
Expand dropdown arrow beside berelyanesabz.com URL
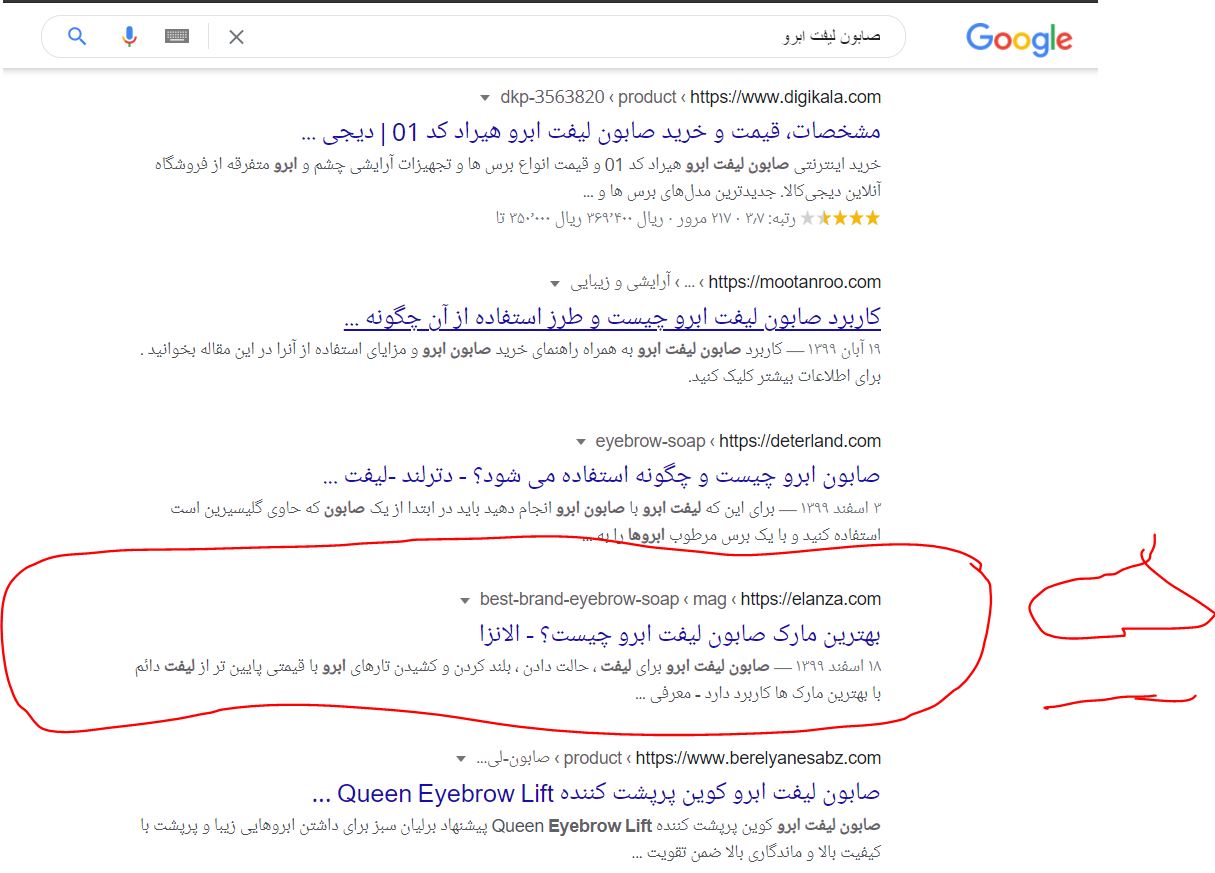coord(460,758)
